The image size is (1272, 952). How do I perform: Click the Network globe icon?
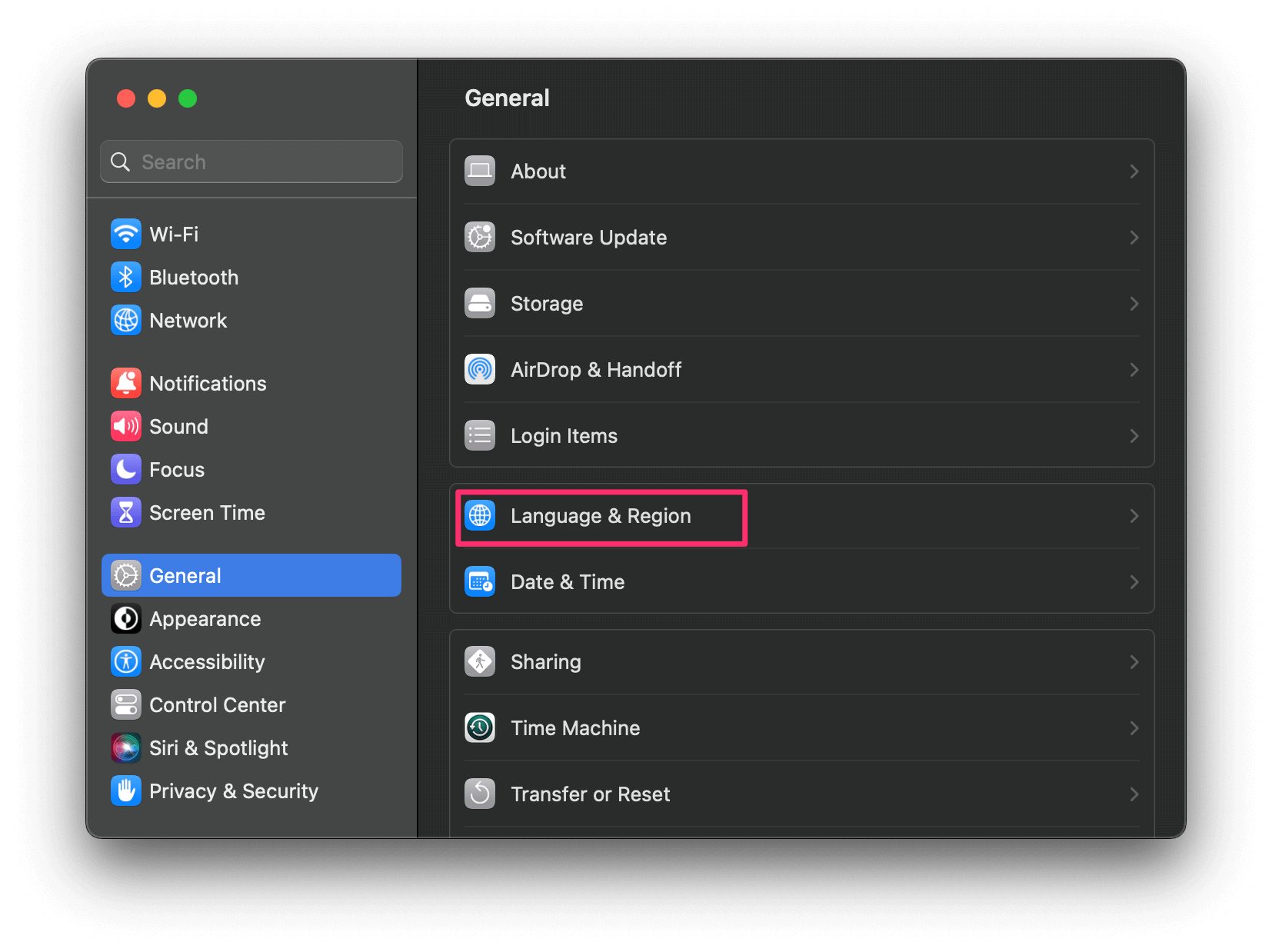pos(126,320)
